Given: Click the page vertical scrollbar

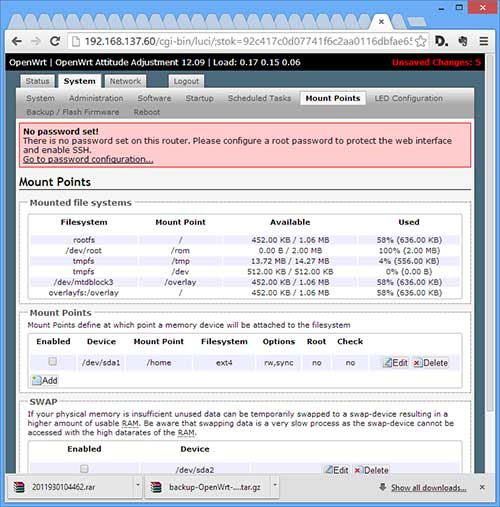Looking at the screenshot, I should 489,233.
